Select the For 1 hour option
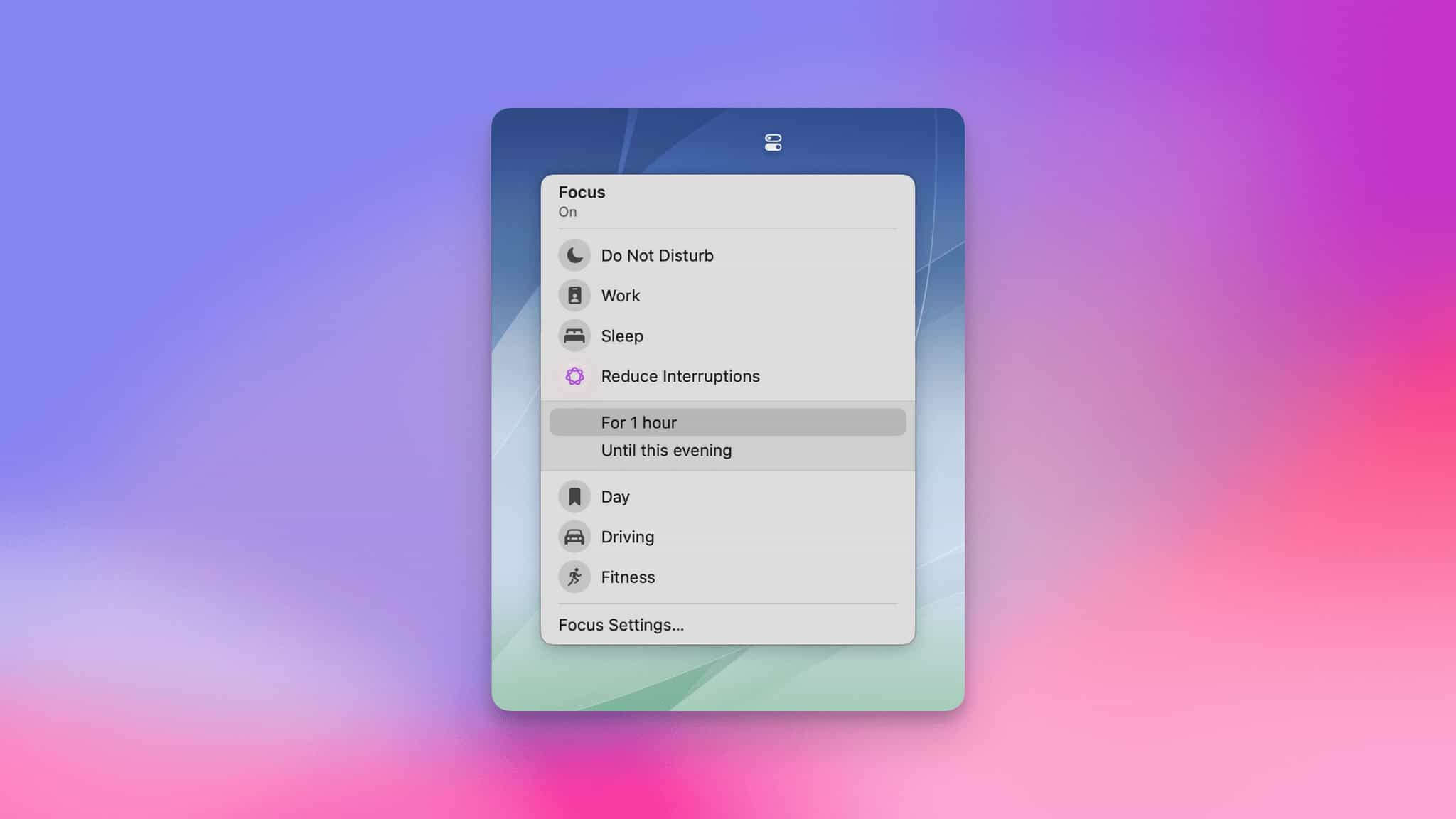 point(727,422)
